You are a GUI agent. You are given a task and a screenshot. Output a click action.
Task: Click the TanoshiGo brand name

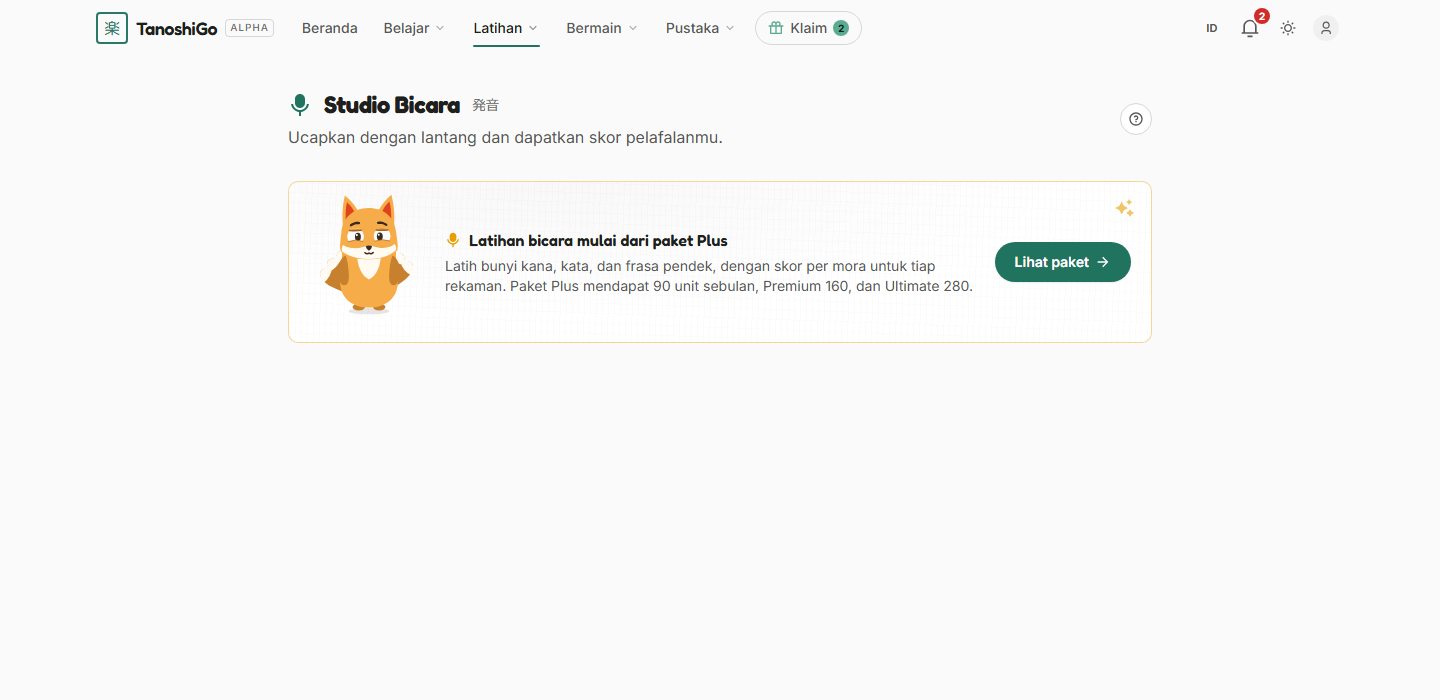pyautogui.click(x=177, y=28)
